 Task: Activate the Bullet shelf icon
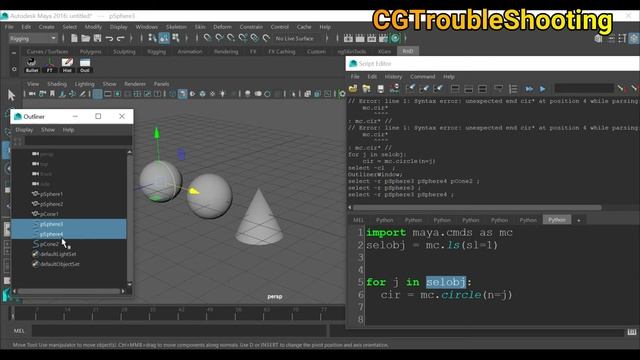pyautogui.click(x=31, y=64)
